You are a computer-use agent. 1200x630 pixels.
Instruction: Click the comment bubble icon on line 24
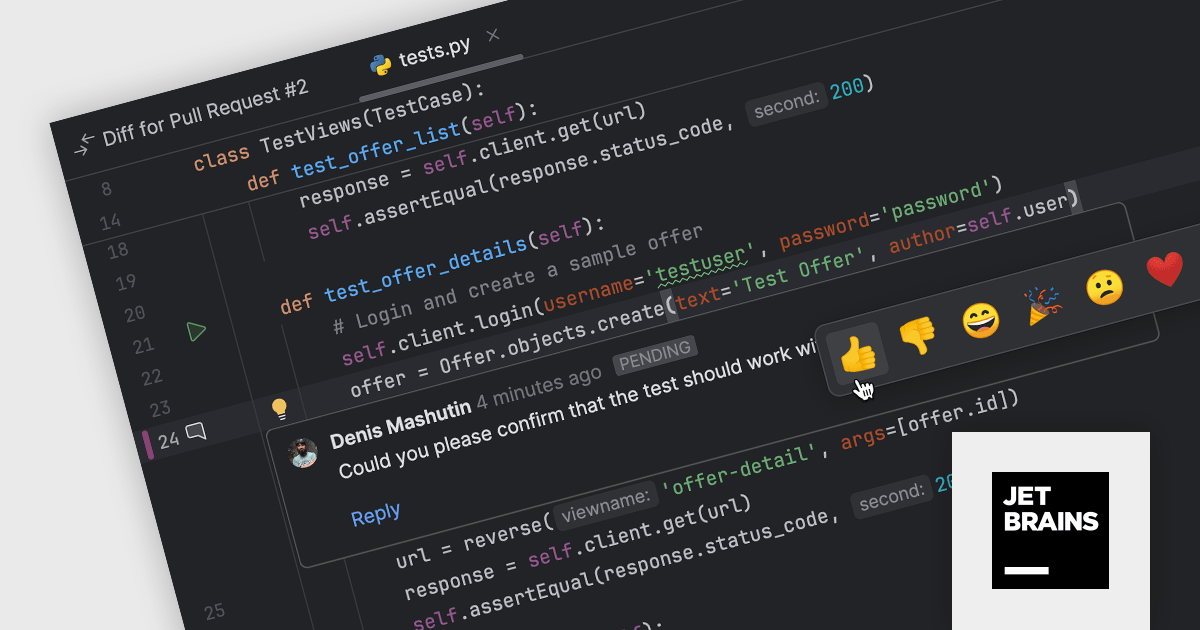(196, 432)
